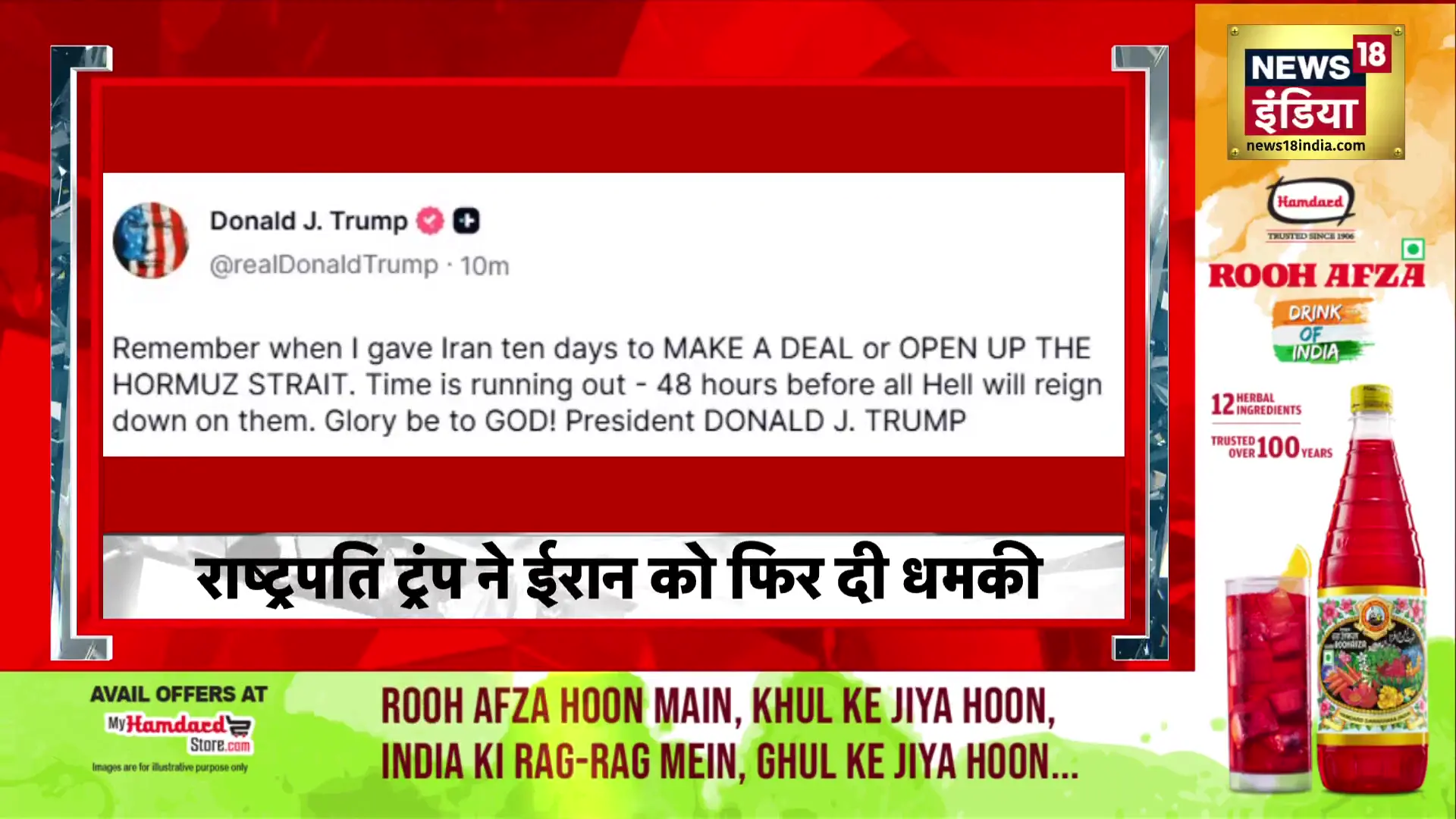Click Donald J. Trump's profile avatar
Image resolution: width=1456 pixels, height=819 pixels.
point(150,240)
